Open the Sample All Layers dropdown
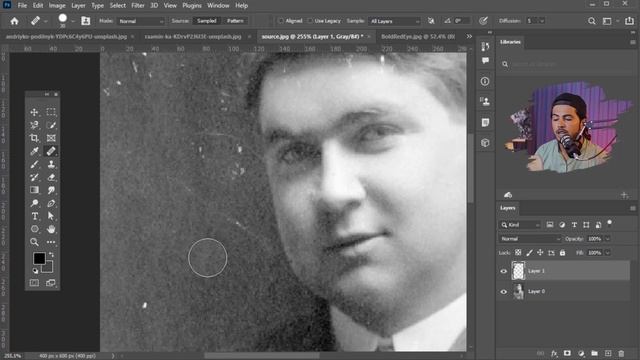The height and width of the screenshot is (360, 640). point(394,21)
